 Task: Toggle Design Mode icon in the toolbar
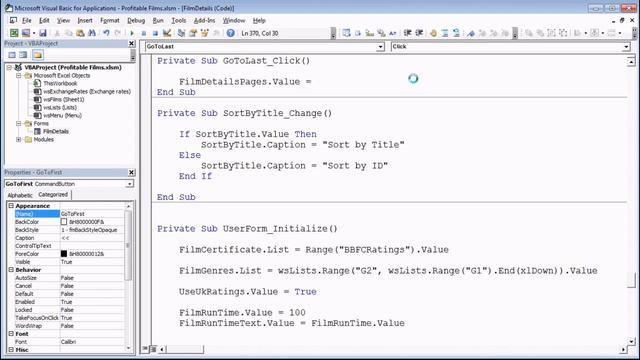point(167,33)
